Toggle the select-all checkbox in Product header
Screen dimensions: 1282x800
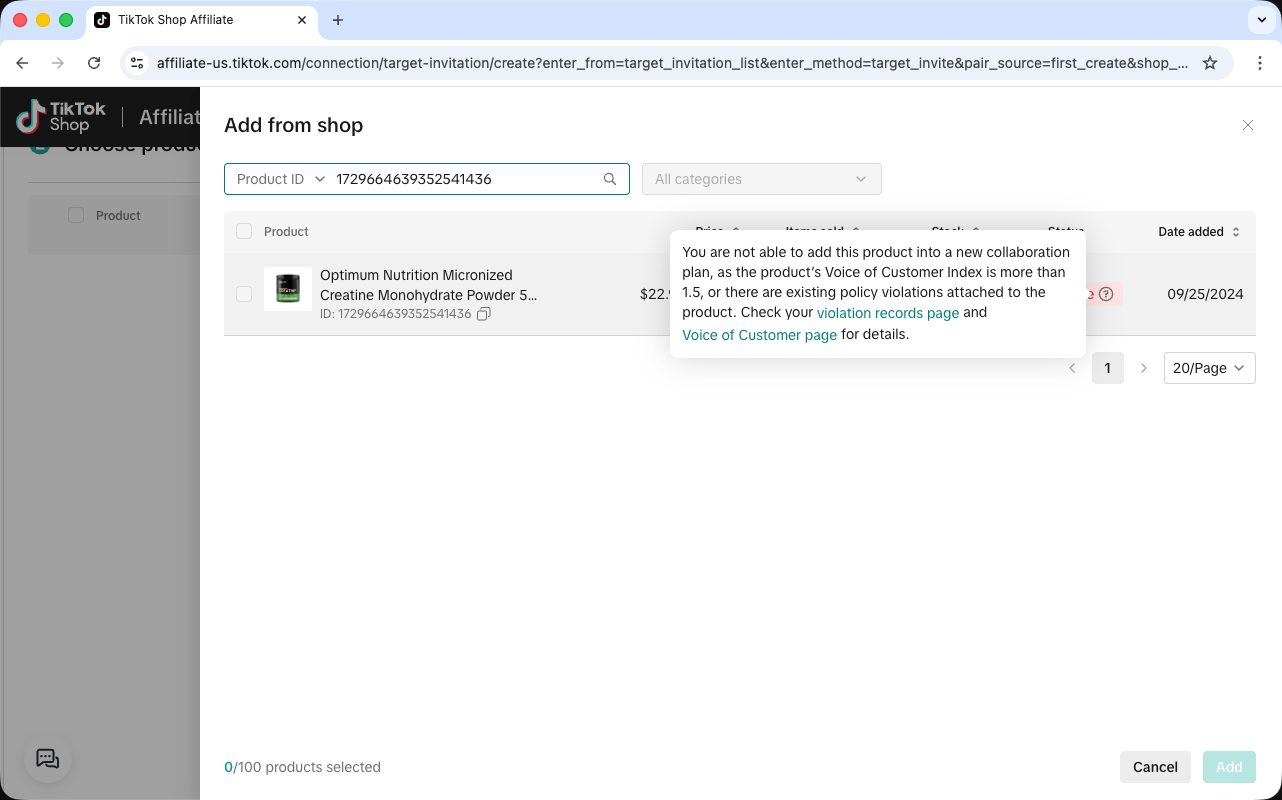coord(244,231)
